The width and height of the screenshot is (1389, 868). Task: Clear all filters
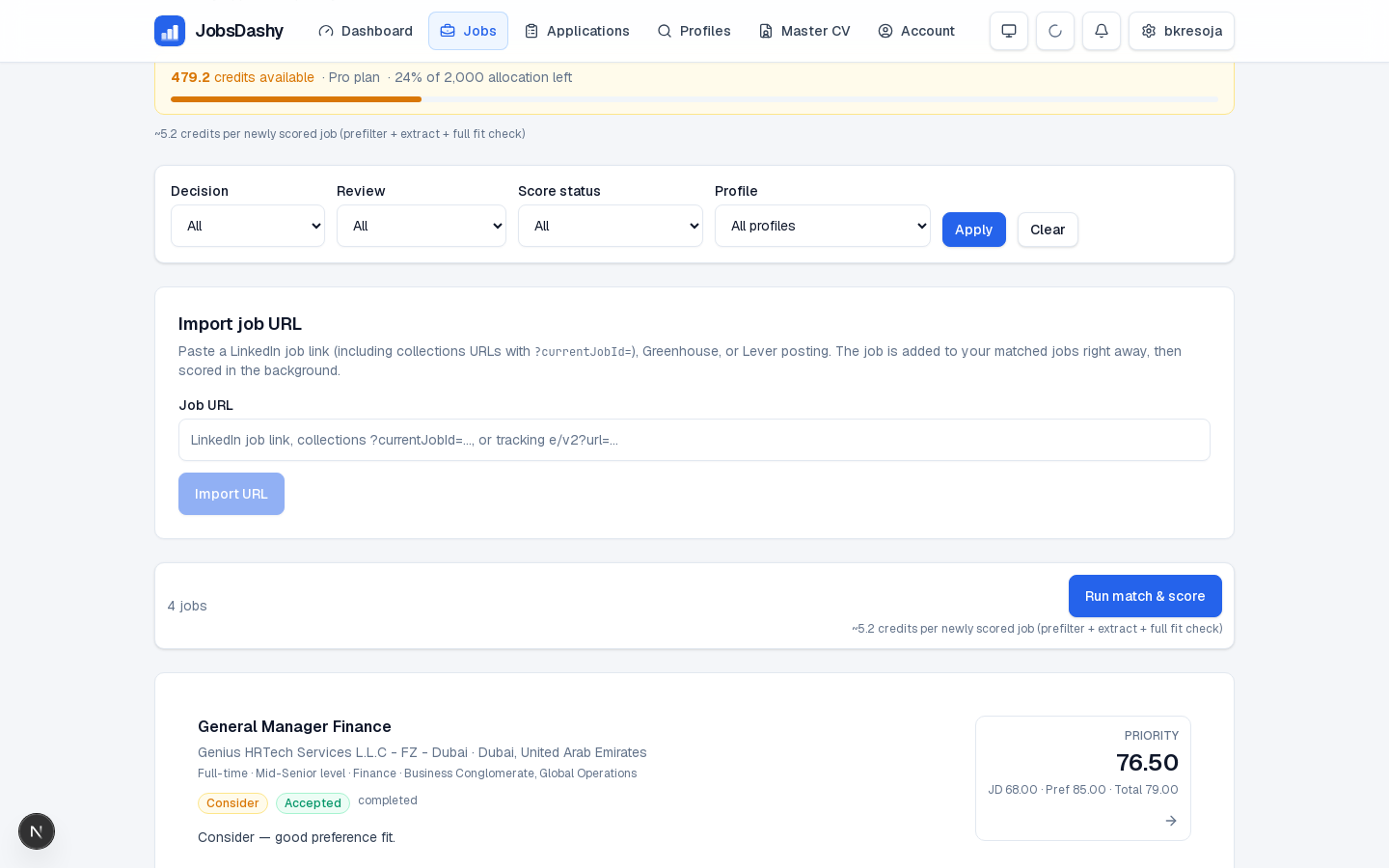point(1048,230)
